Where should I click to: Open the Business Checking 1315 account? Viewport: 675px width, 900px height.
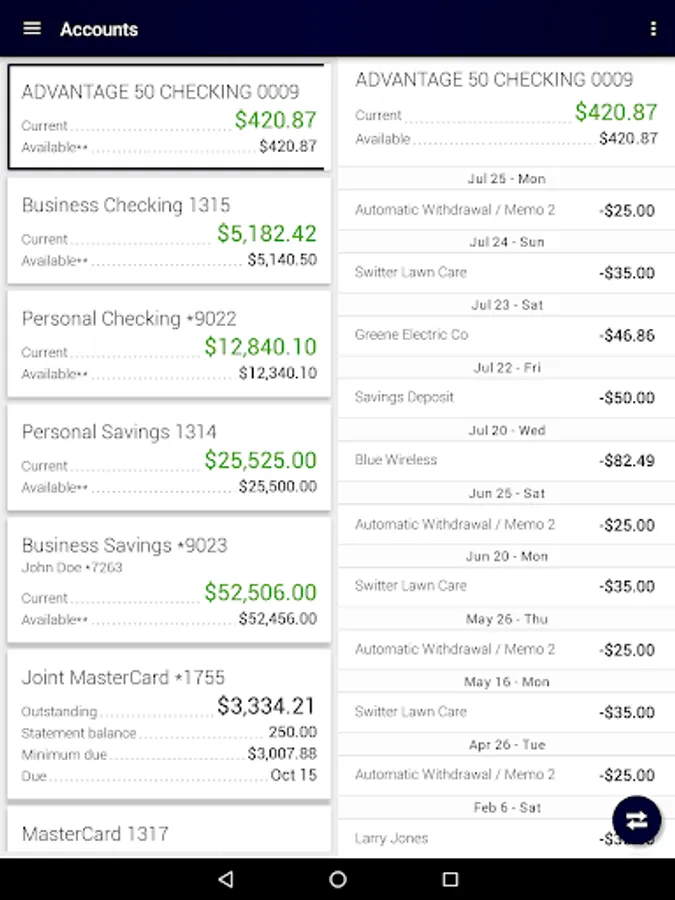coord(169,231)
